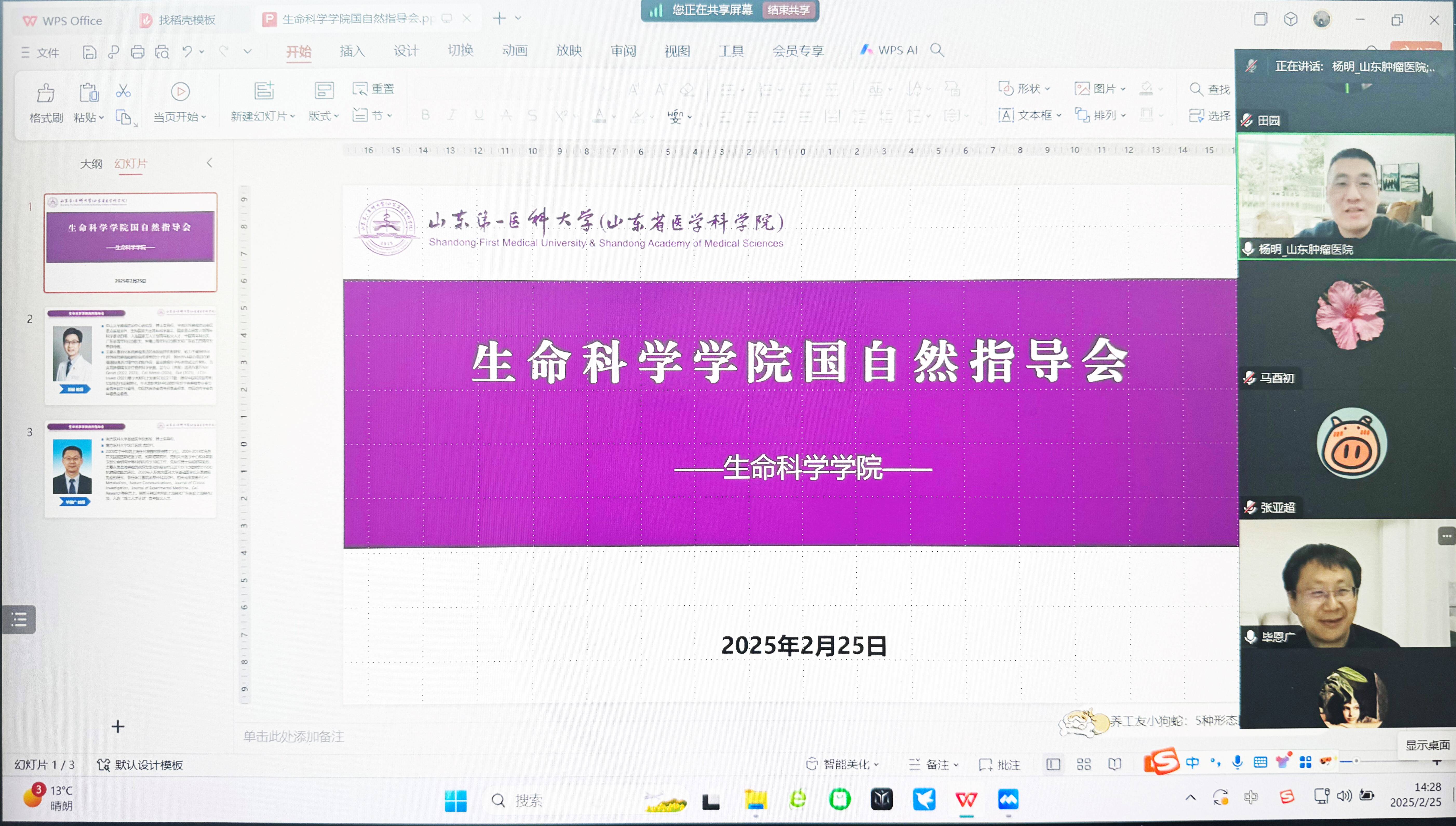Open Tencent Meeting in the taskbar
This screenshot has height=826, width=1456.
[x=1008, y=799]
